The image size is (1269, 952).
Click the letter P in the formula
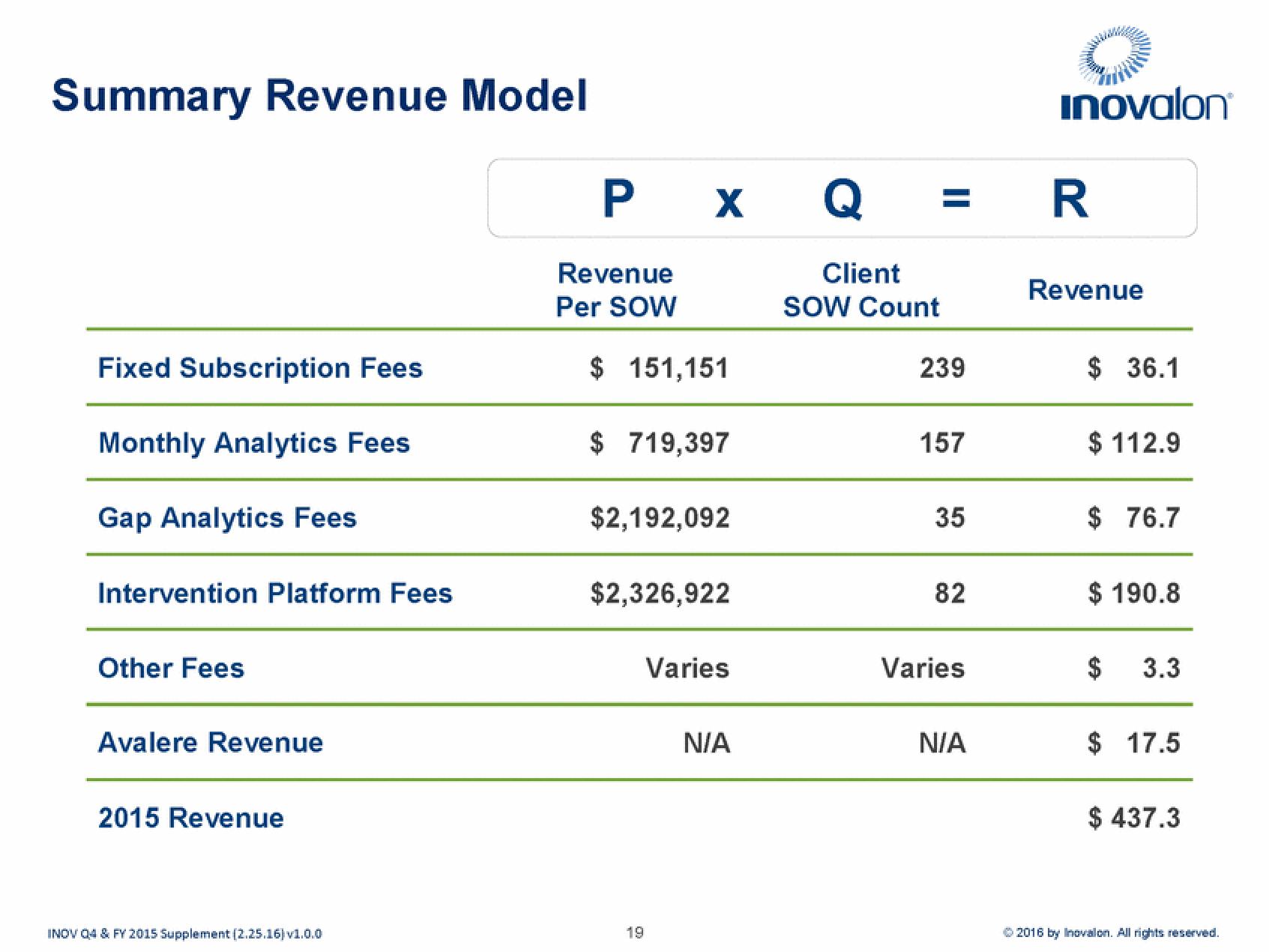point(618,199)
